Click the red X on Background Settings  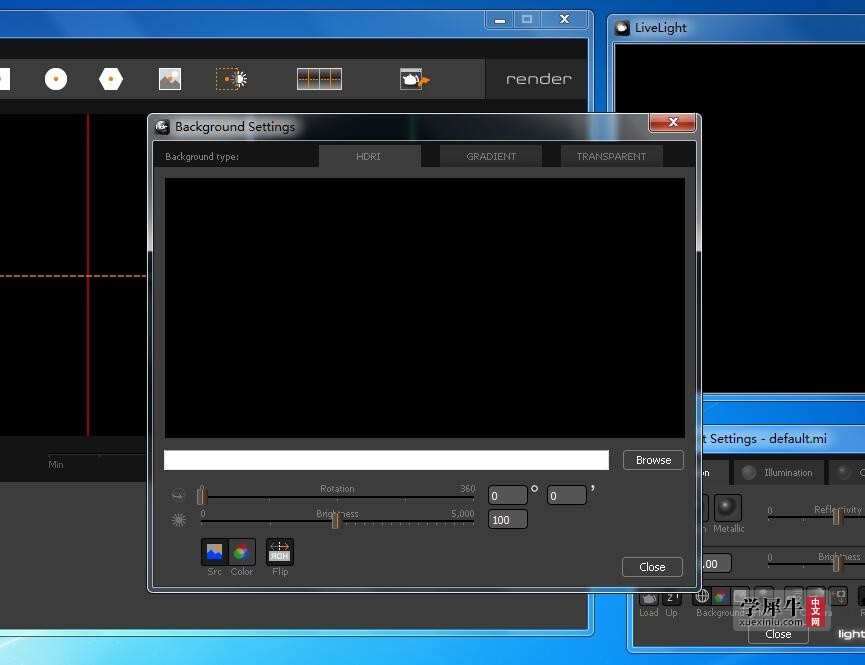pos(672,122)
